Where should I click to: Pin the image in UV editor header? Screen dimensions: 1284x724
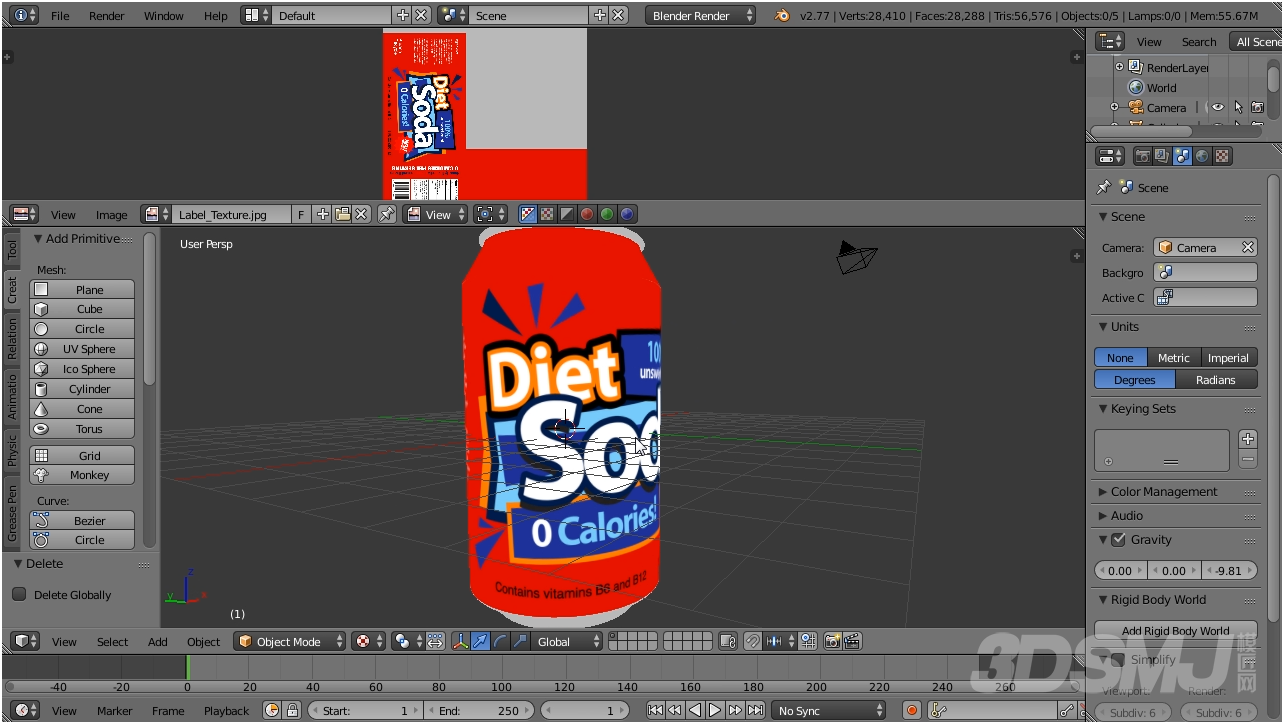pyautogui.click(x=387, y=214)
